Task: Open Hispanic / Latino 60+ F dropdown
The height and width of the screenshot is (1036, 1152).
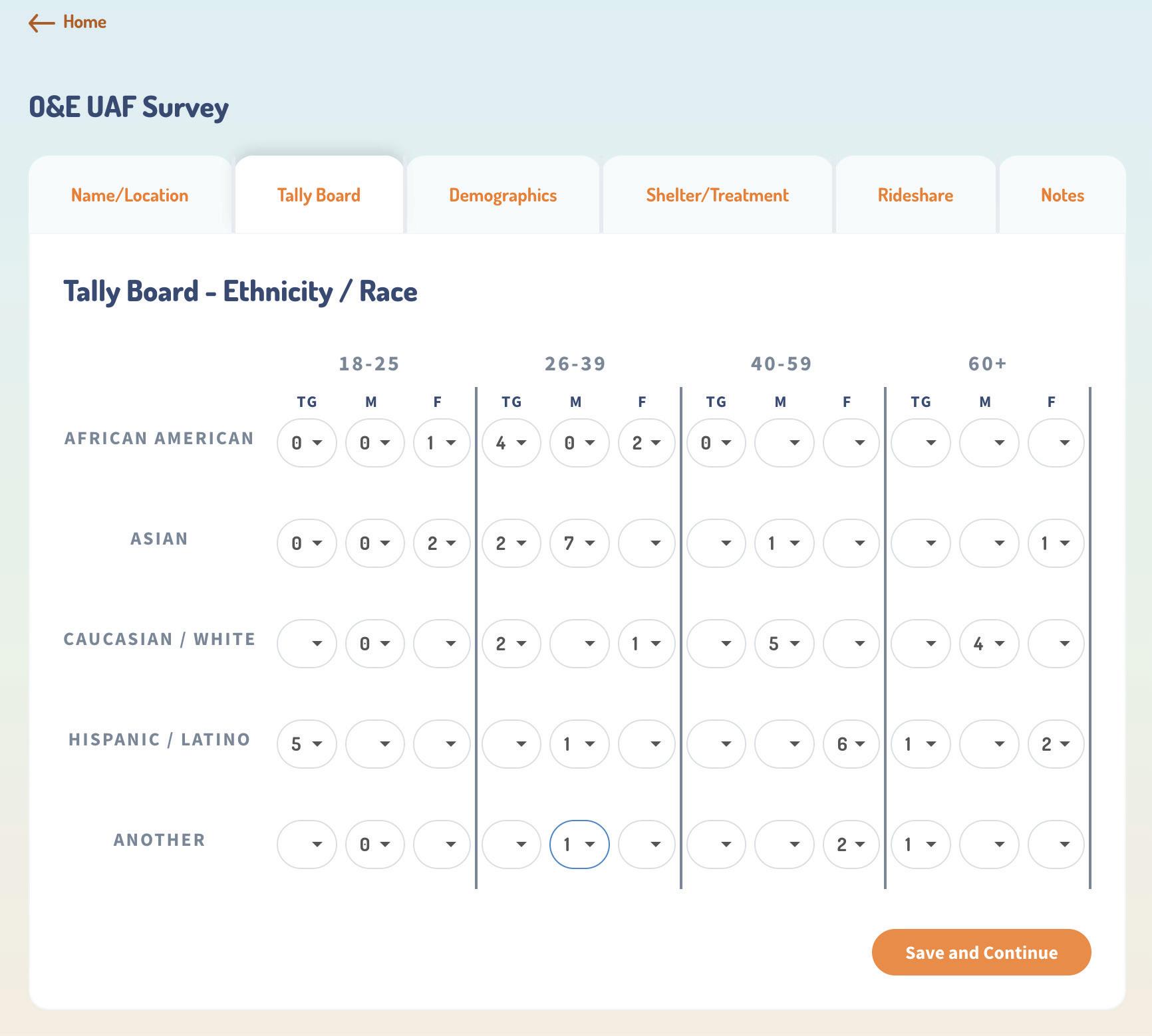Action: click(1056, 744)
